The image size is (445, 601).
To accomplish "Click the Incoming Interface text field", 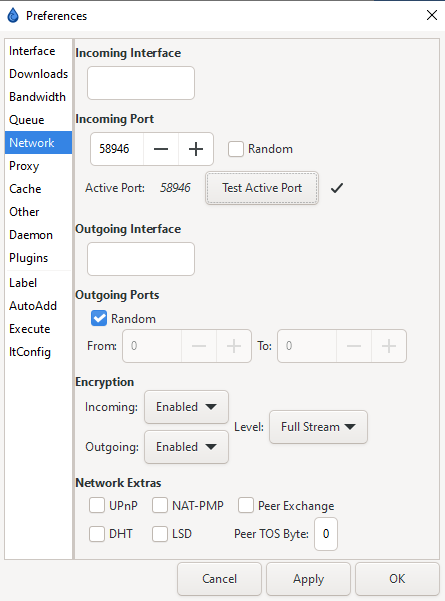I will [141, 83].
